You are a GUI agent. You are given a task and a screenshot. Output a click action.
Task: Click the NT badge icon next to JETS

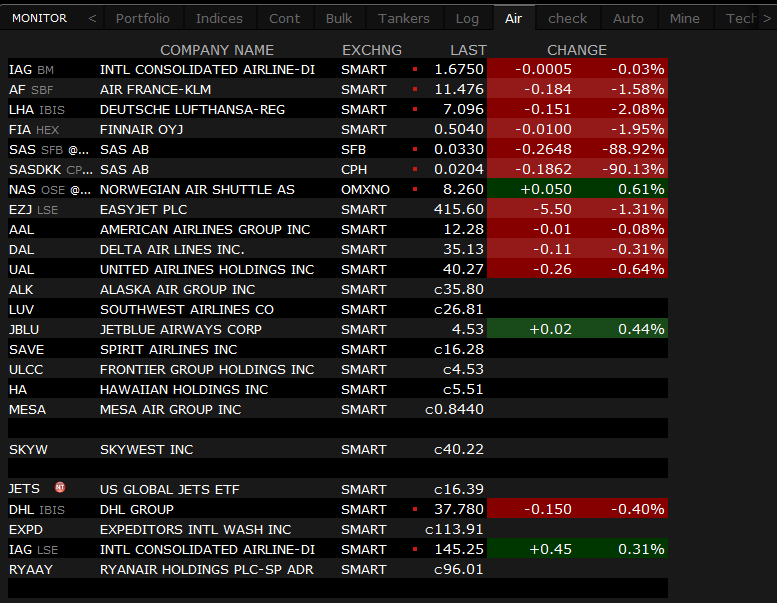click(60, 488)
